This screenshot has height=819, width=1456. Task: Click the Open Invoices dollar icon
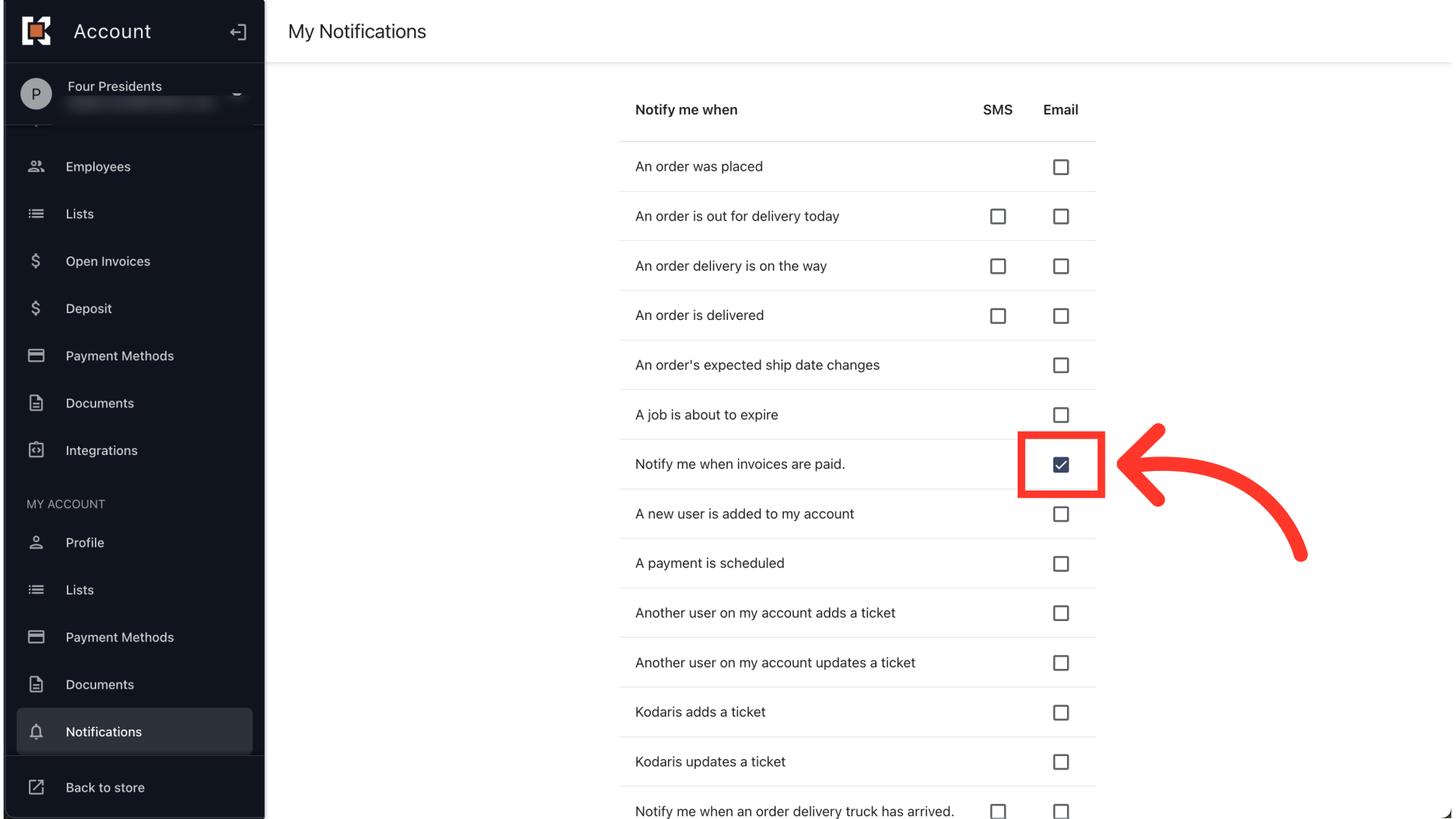coord(36,261)
